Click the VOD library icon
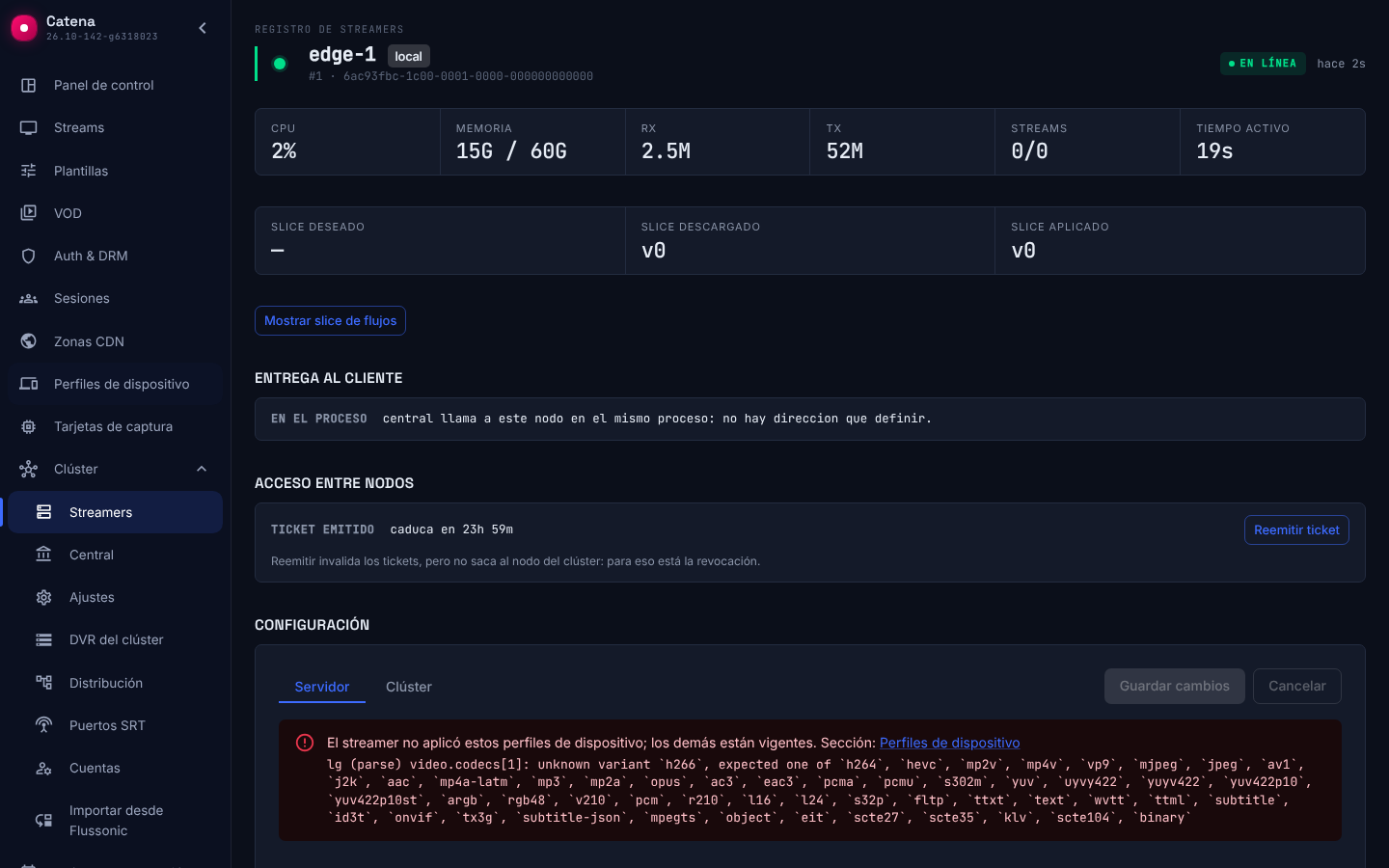The height and width of the screenshot is (868, 1389). [29, 213]
